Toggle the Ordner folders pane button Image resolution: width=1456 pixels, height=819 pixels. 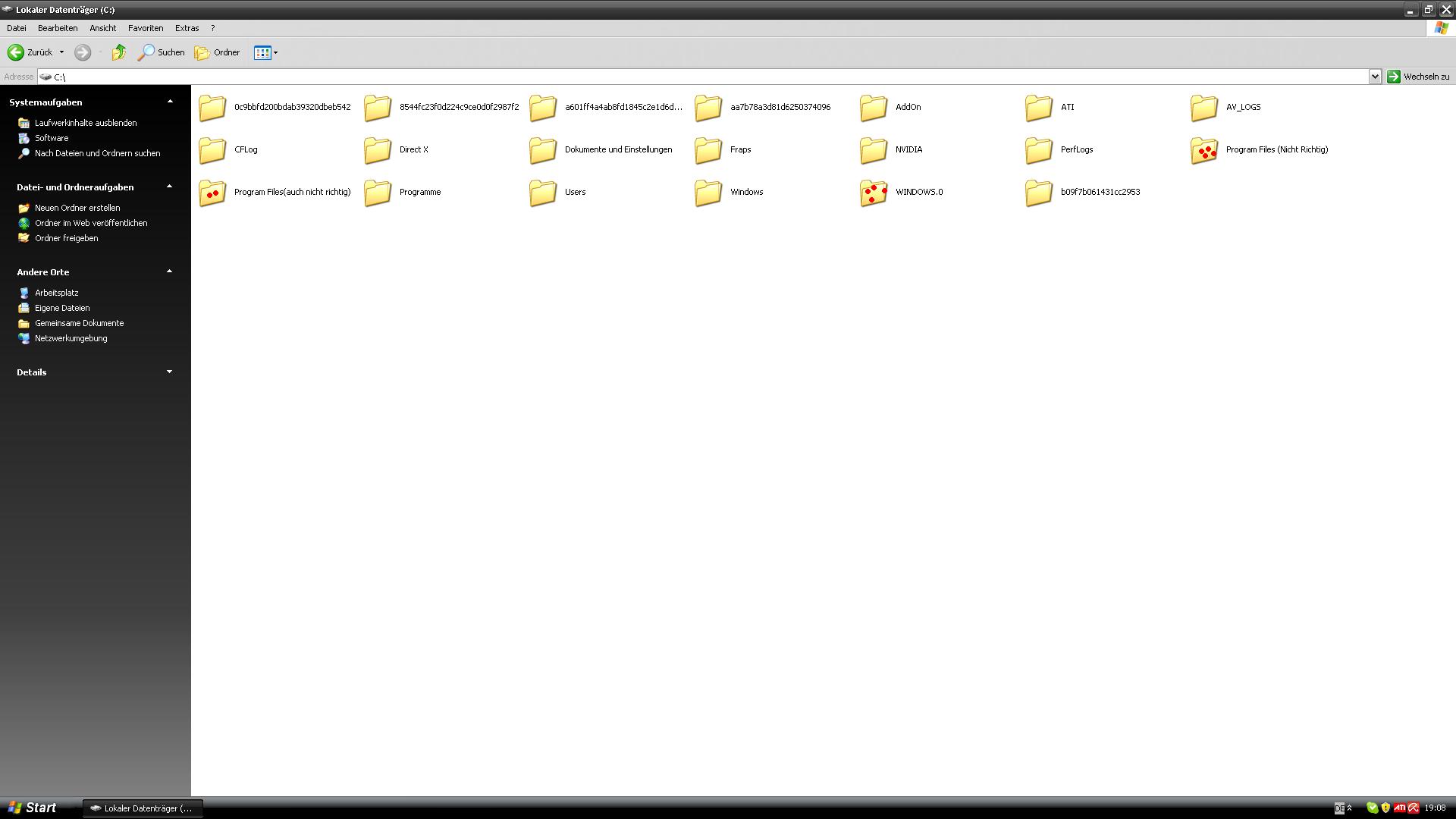[218, 52]
